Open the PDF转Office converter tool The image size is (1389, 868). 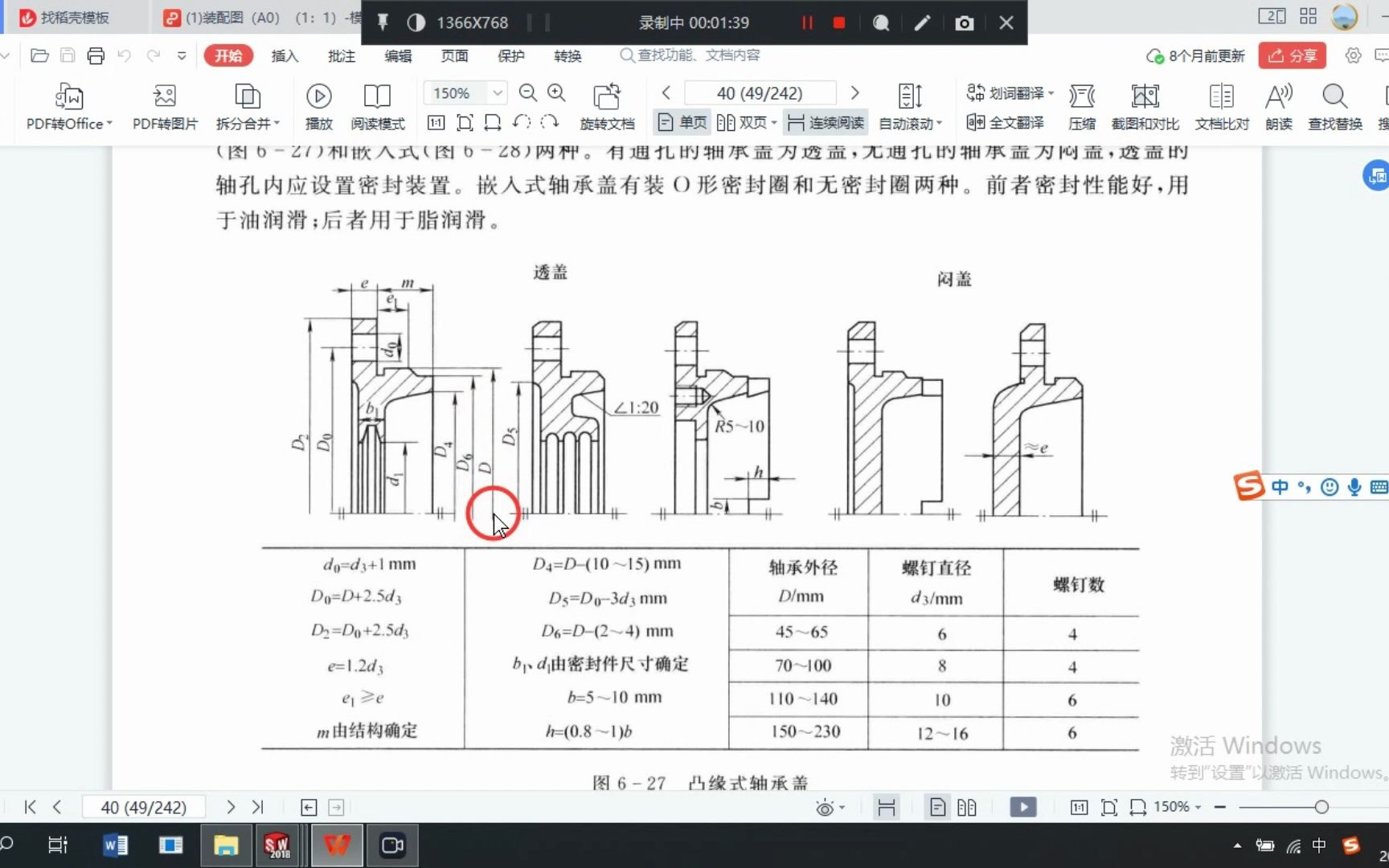click(x=67, y=105)
